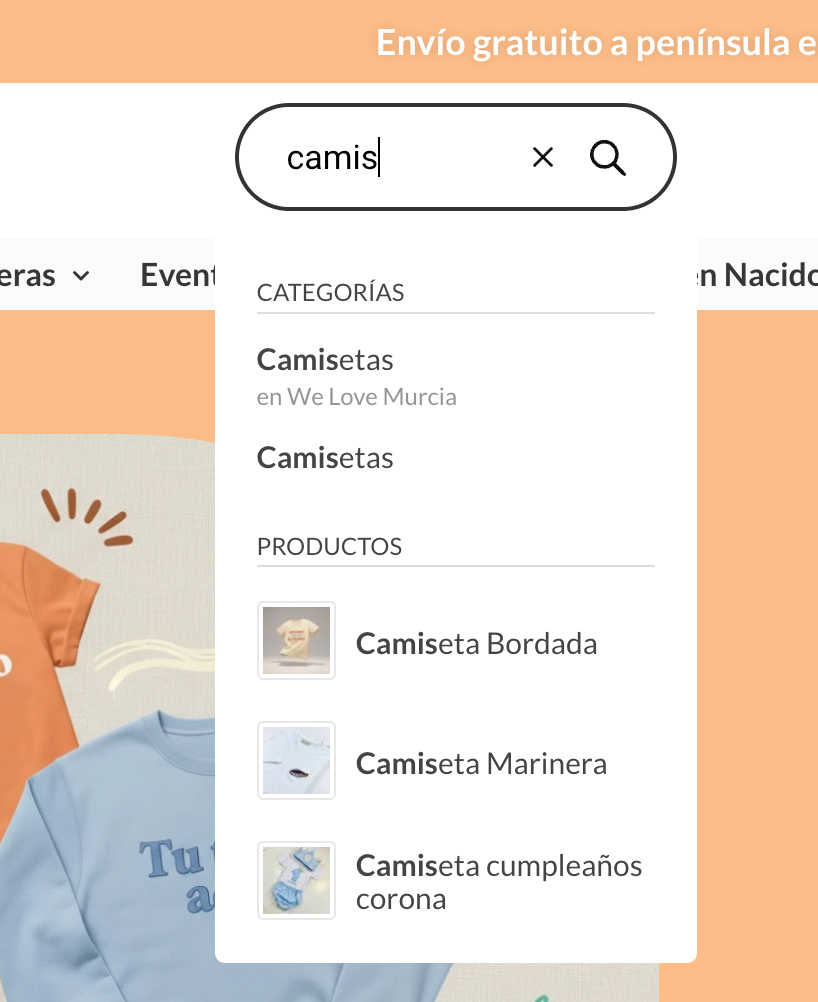
Task: Clear the search text with the X icon
Action: click(543, 157)
